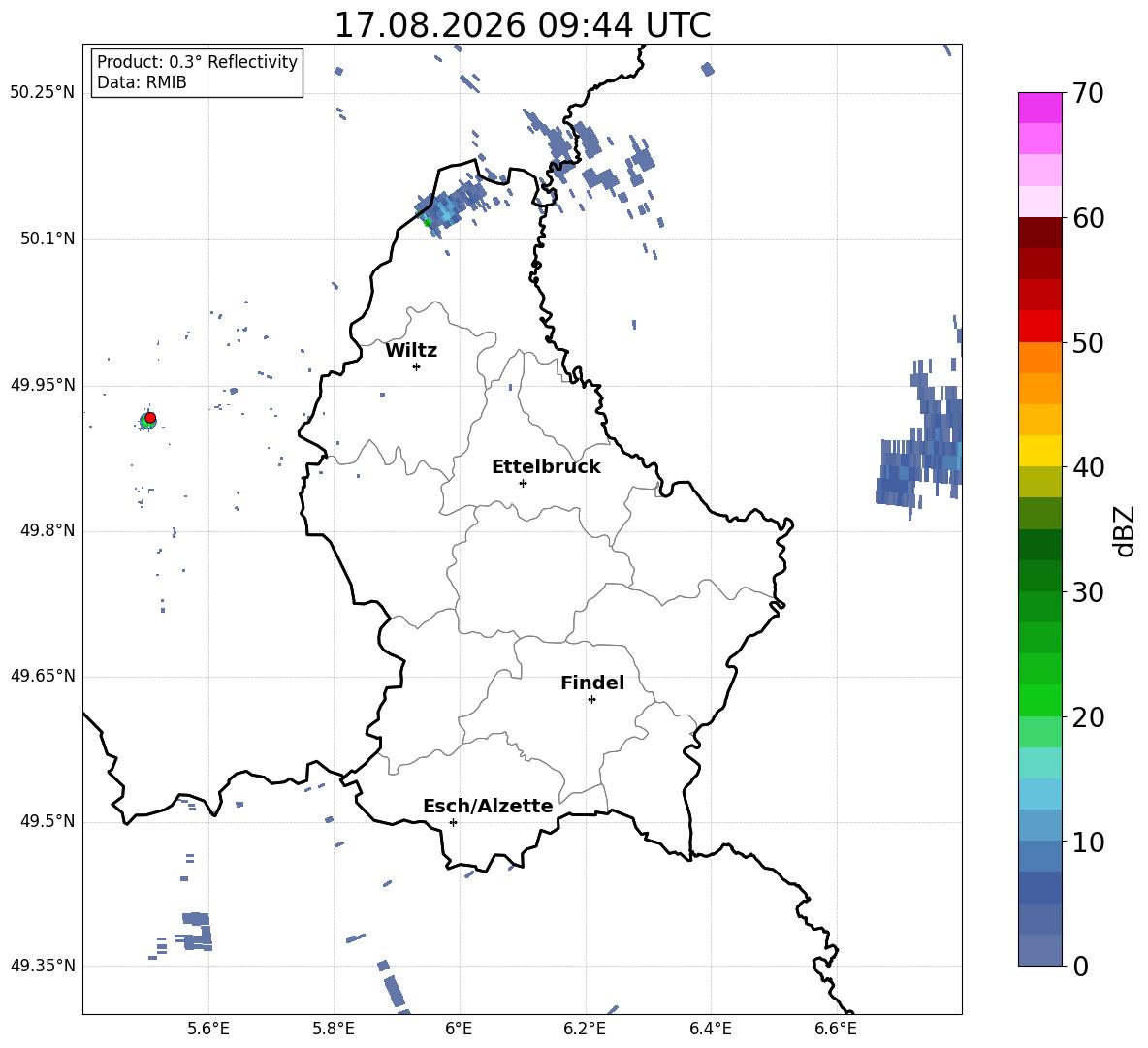
Task: Click the 50.1°N latitude tick label
Action: coord(43,238)
